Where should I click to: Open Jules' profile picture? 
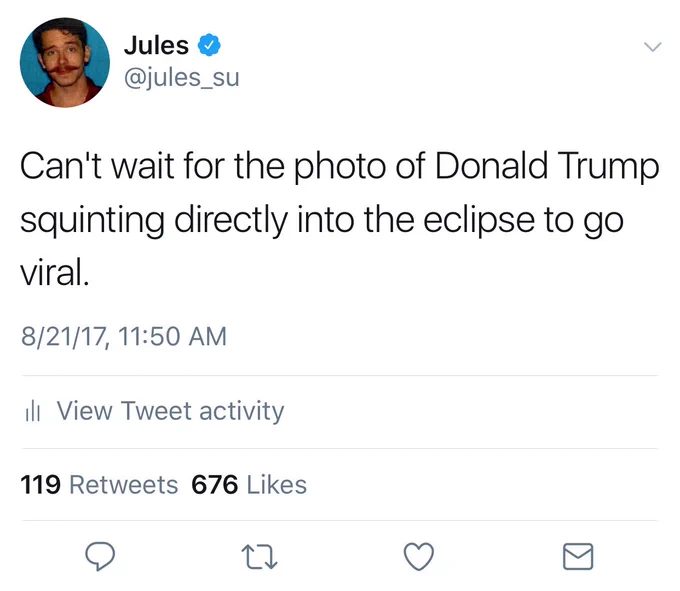coord(65,62)
